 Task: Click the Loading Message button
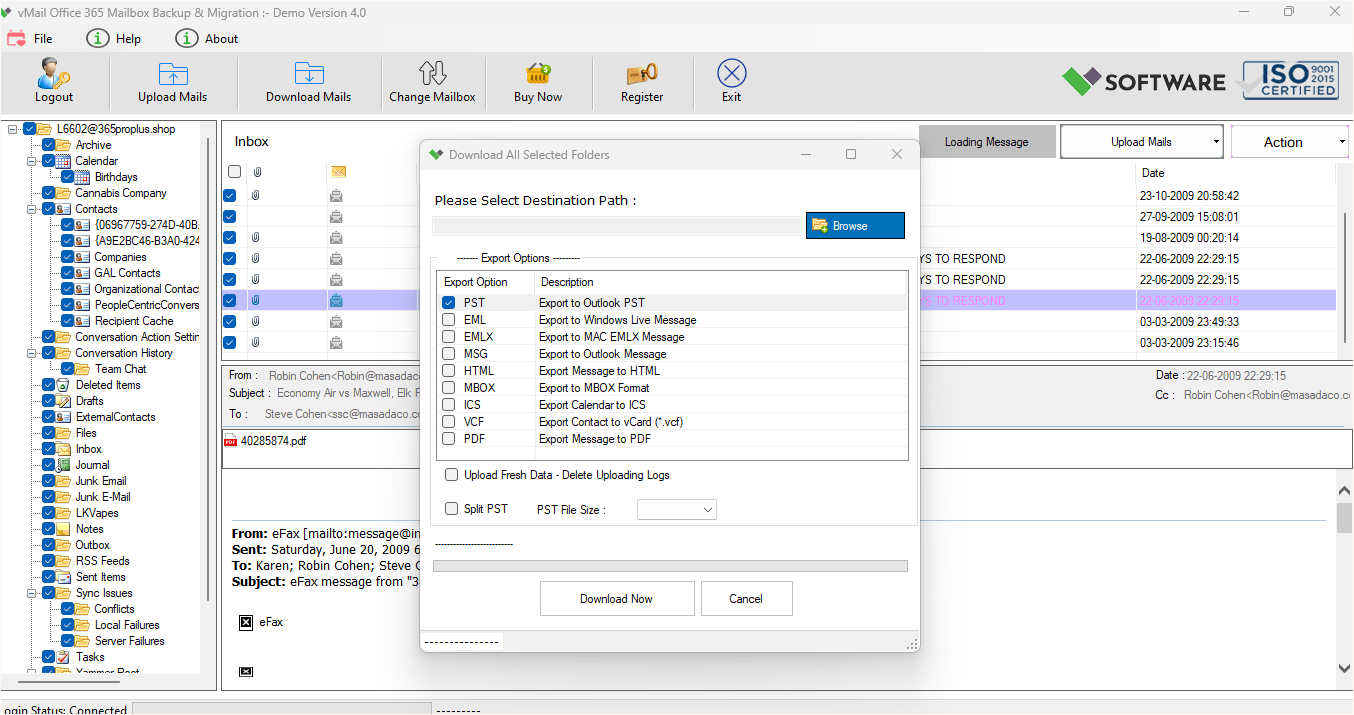[986, 142]
